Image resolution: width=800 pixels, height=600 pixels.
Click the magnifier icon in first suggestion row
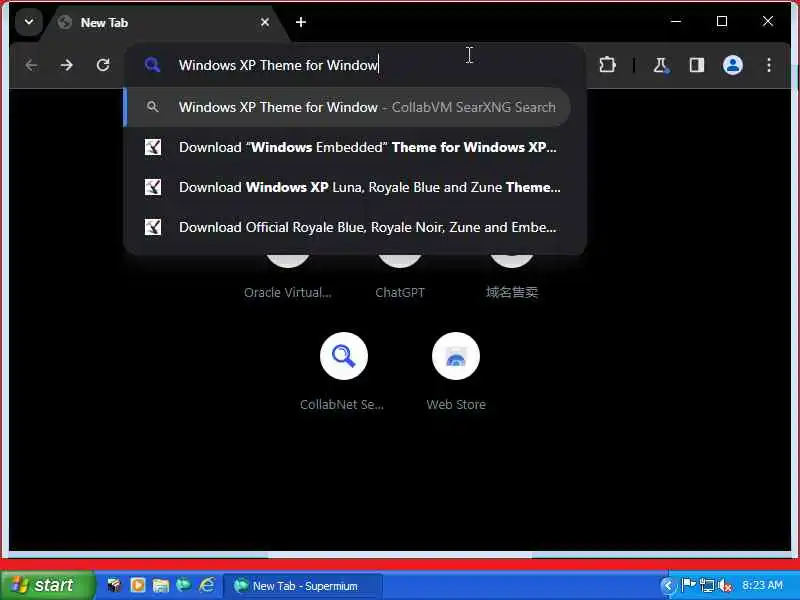click(153, 107)
